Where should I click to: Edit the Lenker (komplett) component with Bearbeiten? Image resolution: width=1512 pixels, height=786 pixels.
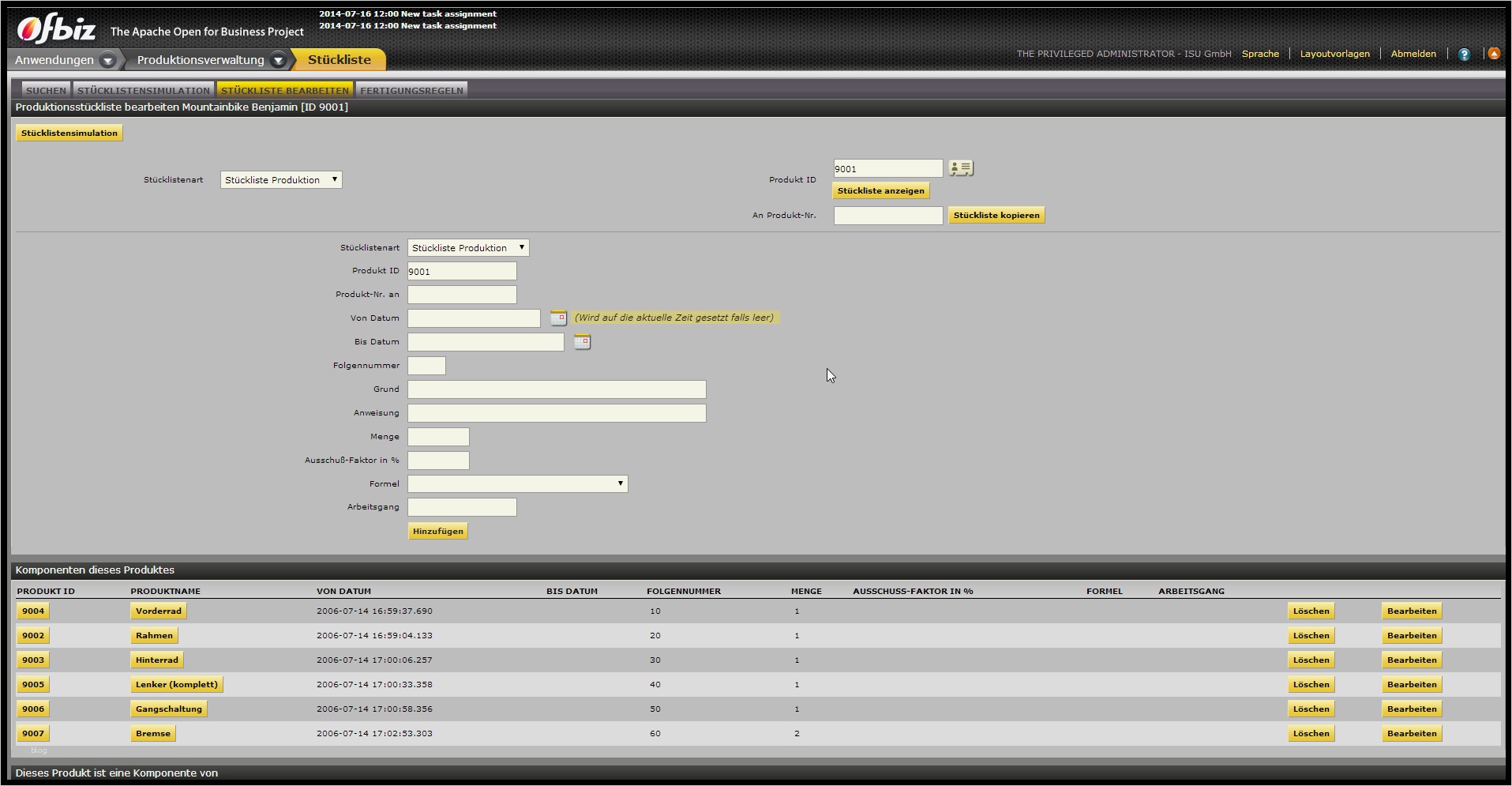coord(1412,685)
